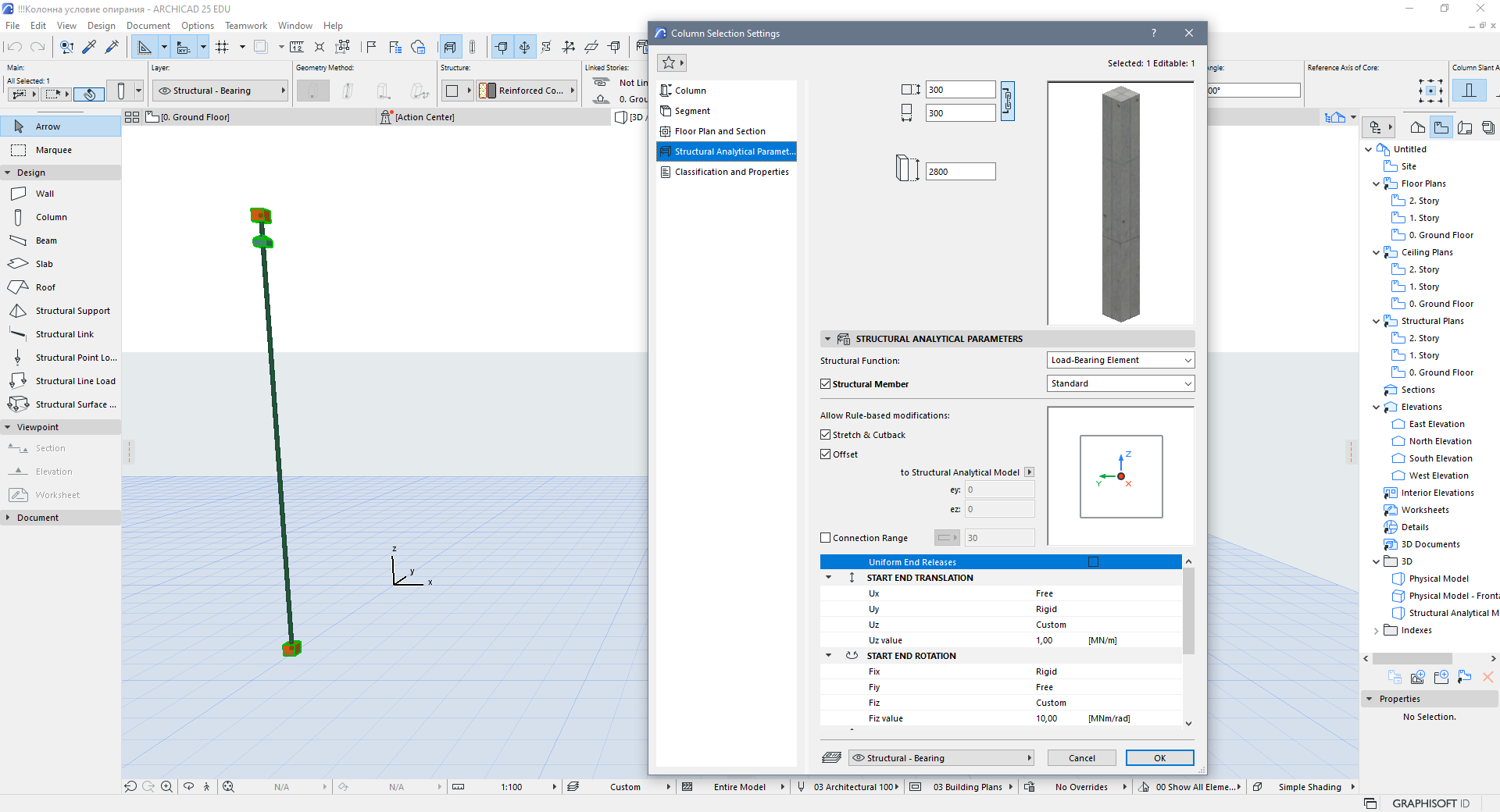Click the column height field showing 2800
Viewport: 1500px width, 812px height.
(960, 172)
